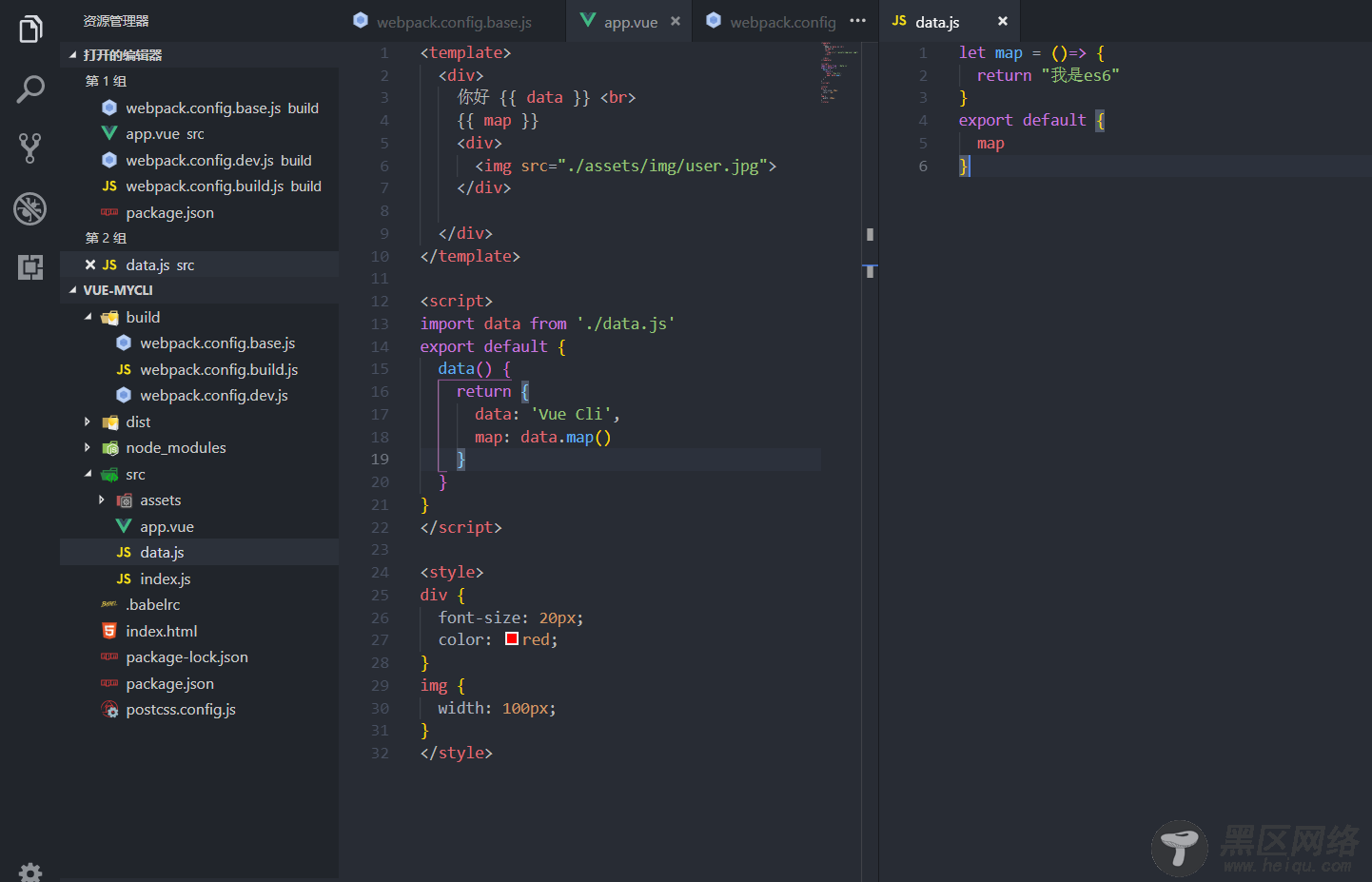
Task: Open webpack.config.base.js in build folder
Action: (199, 343)
